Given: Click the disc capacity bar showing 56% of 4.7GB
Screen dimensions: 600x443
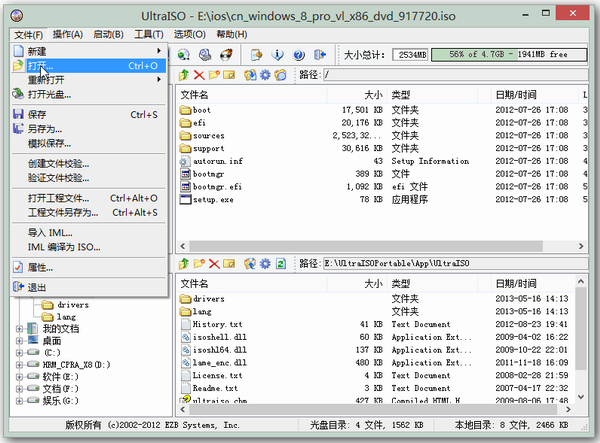Looking at the screenshot, I should pos(509,55).
